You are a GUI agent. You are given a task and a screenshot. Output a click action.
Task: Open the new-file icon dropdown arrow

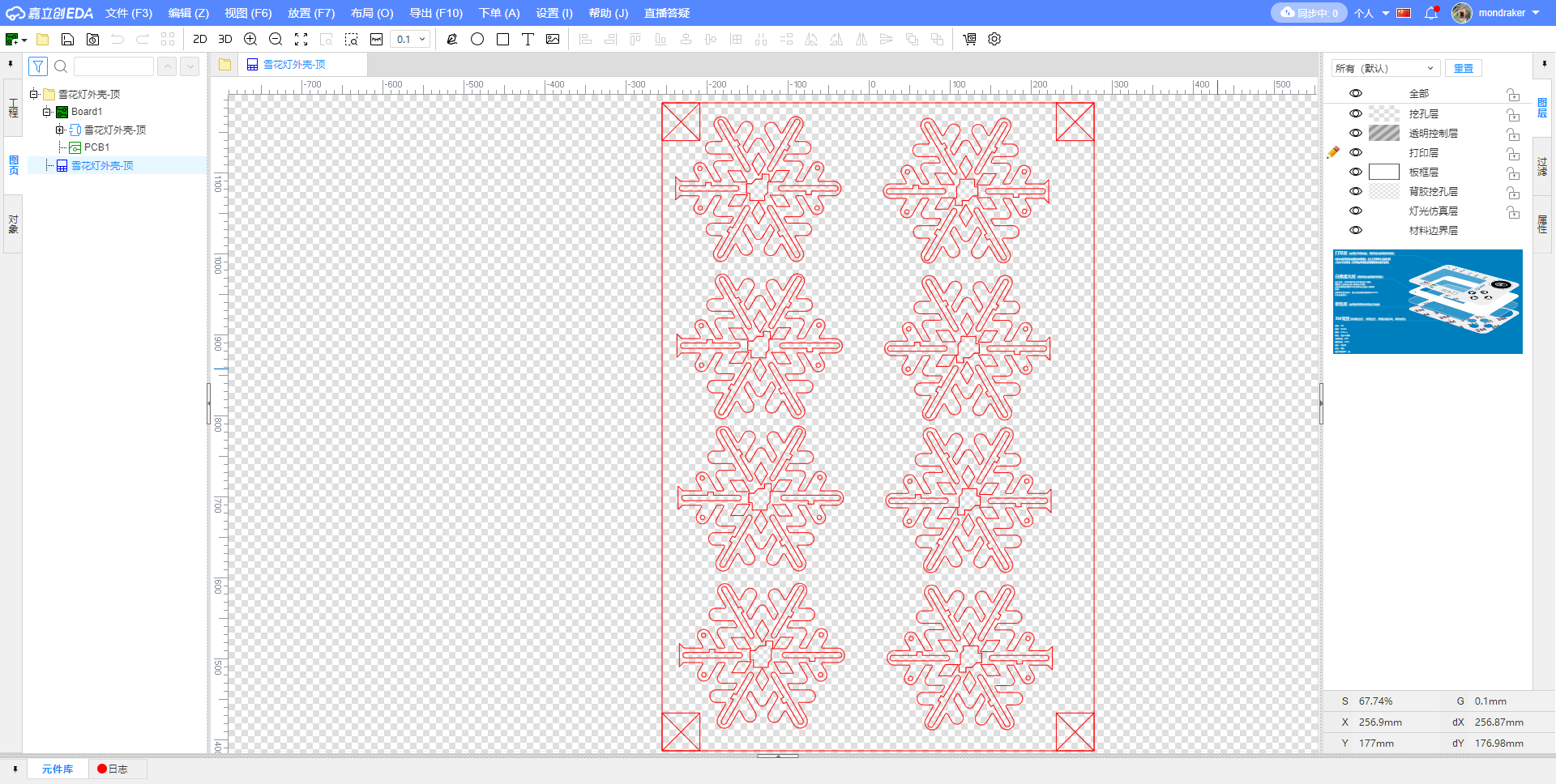point(24,40)
